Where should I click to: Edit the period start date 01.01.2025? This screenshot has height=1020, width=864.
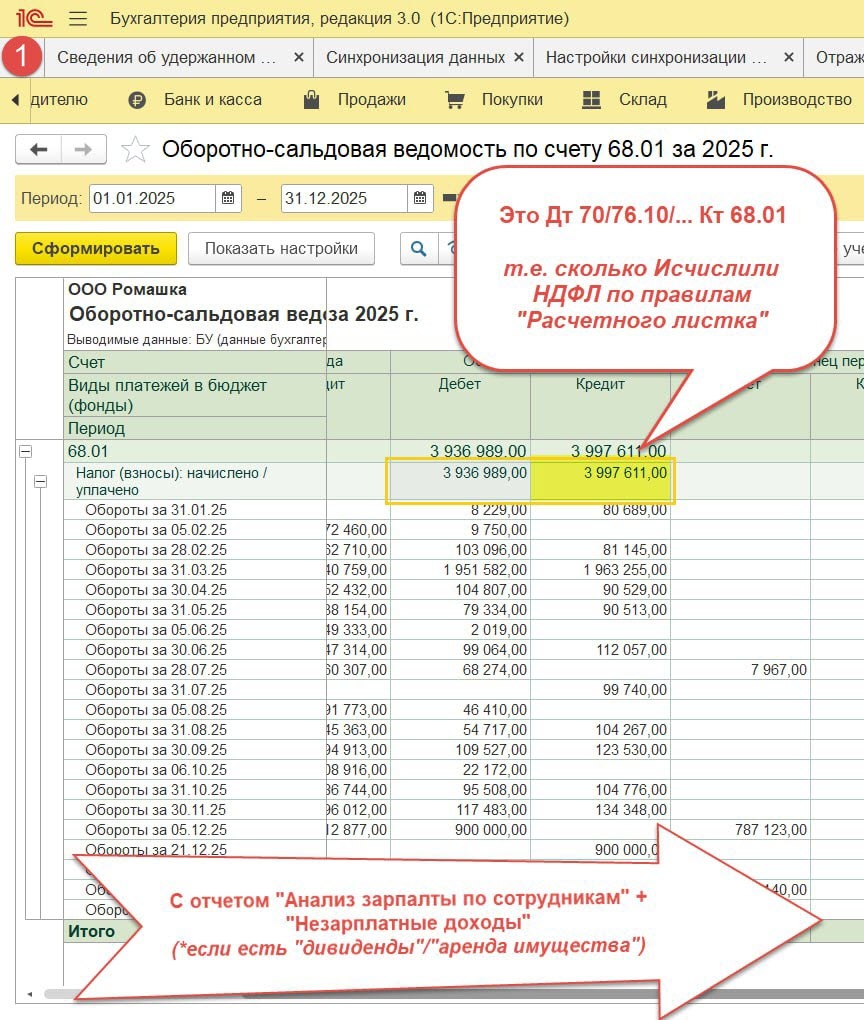point(152,198)
